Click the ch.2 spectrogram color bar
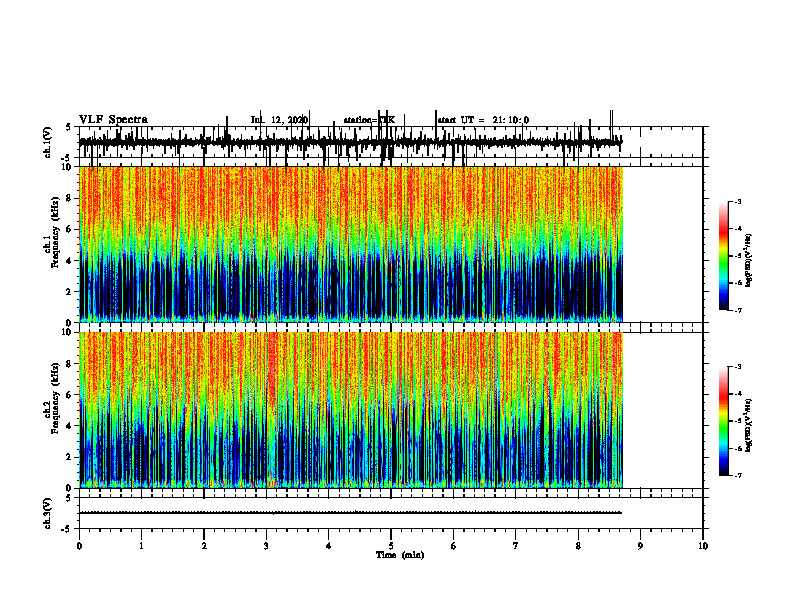The height and width of the screenshot is (612, 792). coord(724,421)
